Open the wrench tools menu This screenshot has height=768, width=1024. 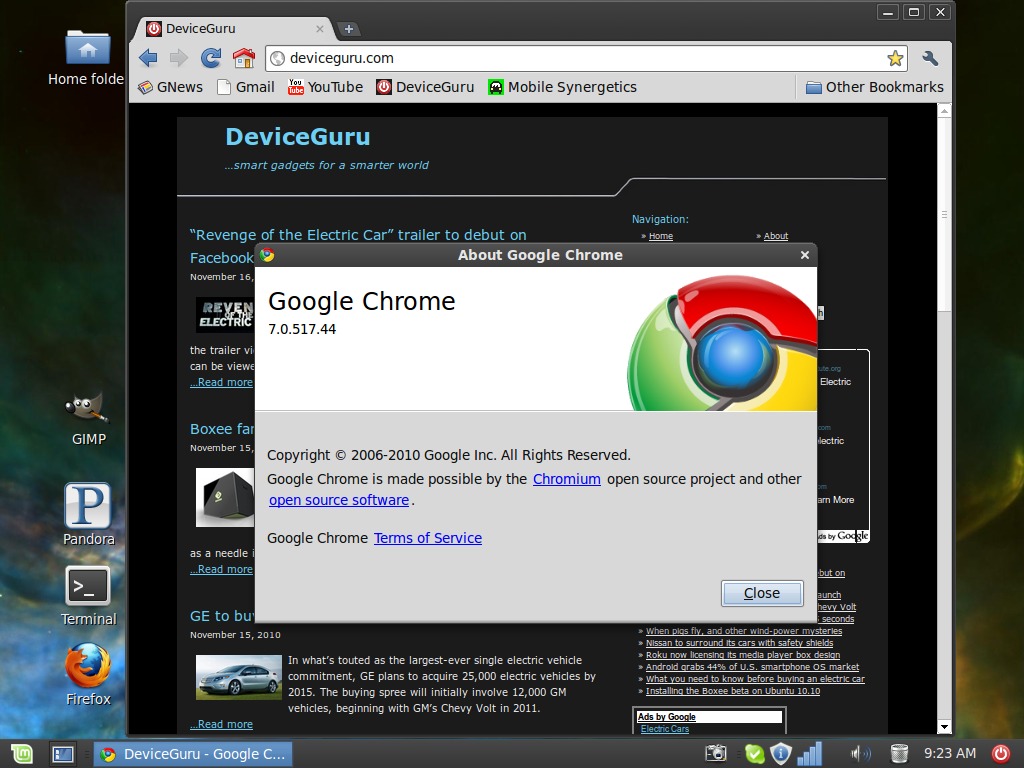tap(930, 58)
